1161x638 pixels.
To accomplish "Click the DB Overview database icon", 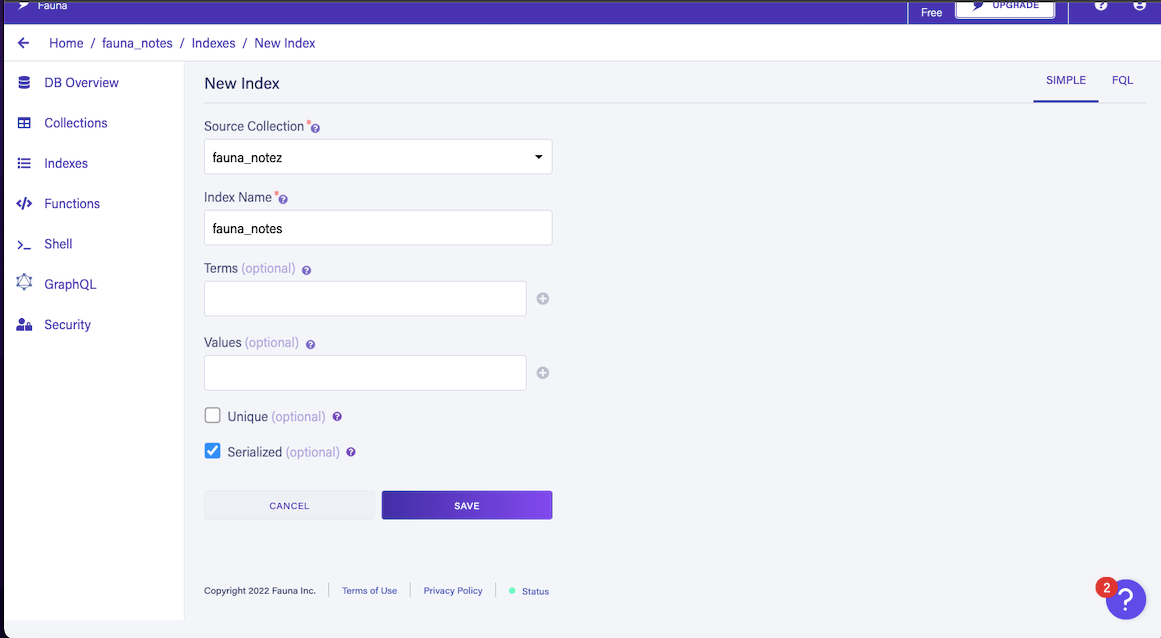I will click(24, 82).
